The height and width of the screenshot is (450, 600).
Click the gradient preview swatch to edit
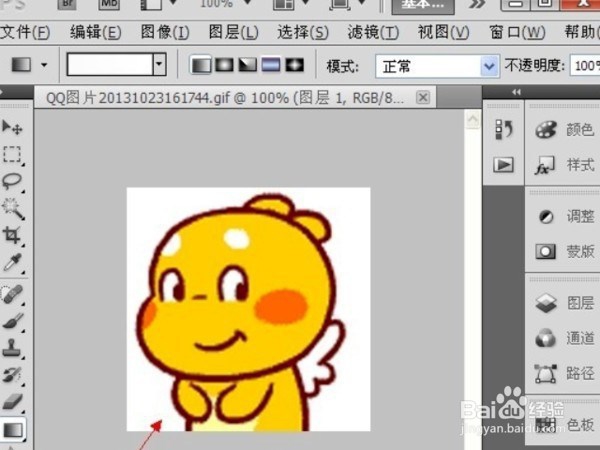point(110,64)
